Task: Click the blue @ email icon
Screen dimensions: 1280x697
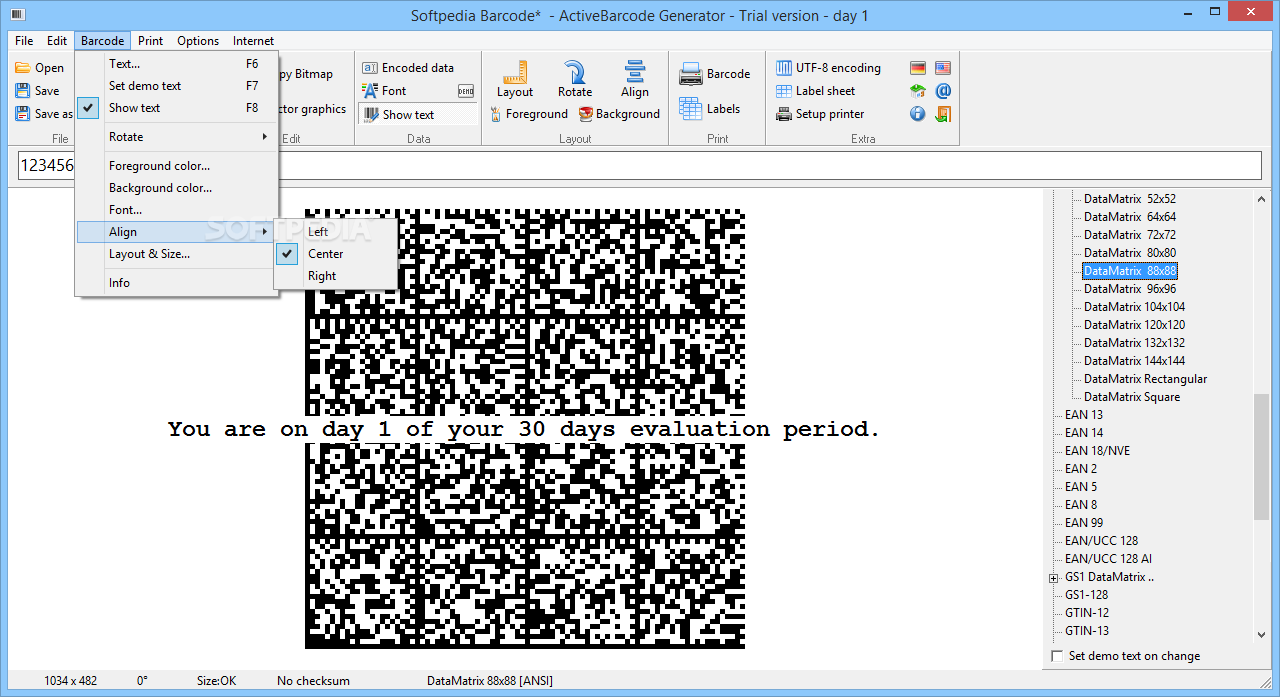Action: pyautogui.click(x=943, y=91)
